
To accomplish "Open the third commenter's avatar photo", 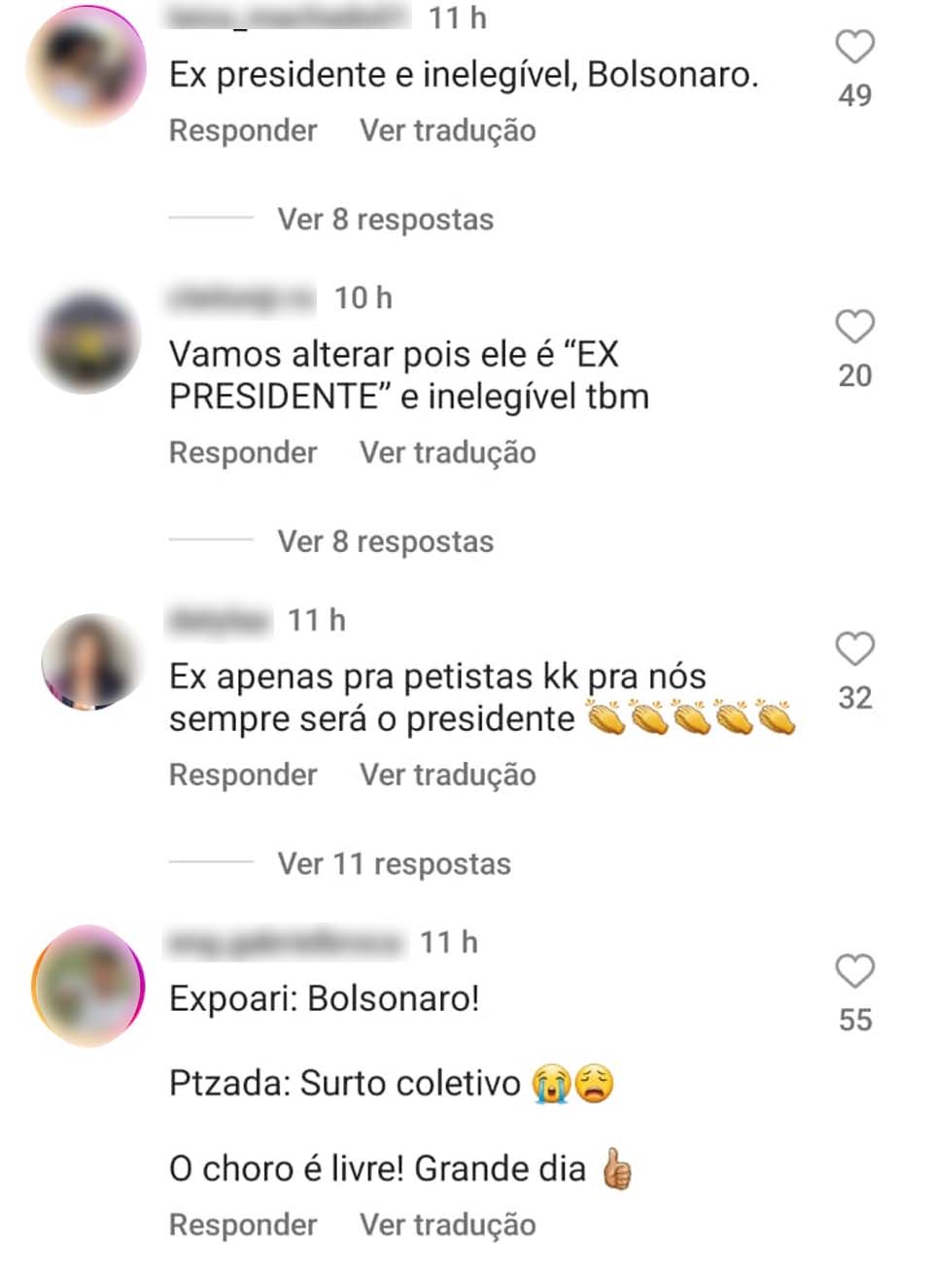I will [x=92, y=662].
